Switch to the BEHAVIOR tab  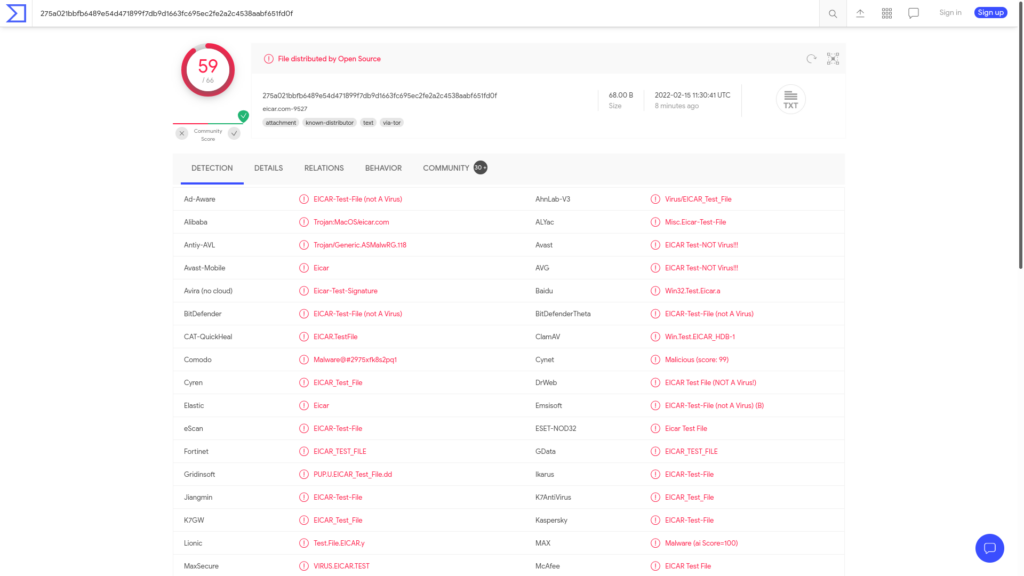pos(383,168)
